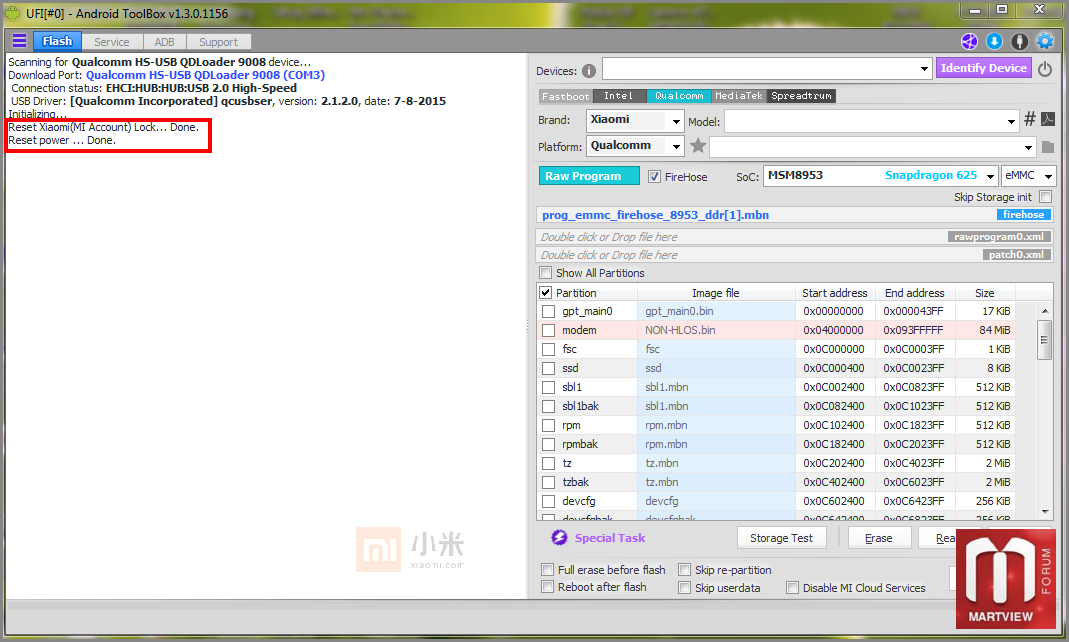The height and width of the screenshot is (642, 1069).
Task: Enable Show All Partitions checkbox
Action: (x=545, y=273)
